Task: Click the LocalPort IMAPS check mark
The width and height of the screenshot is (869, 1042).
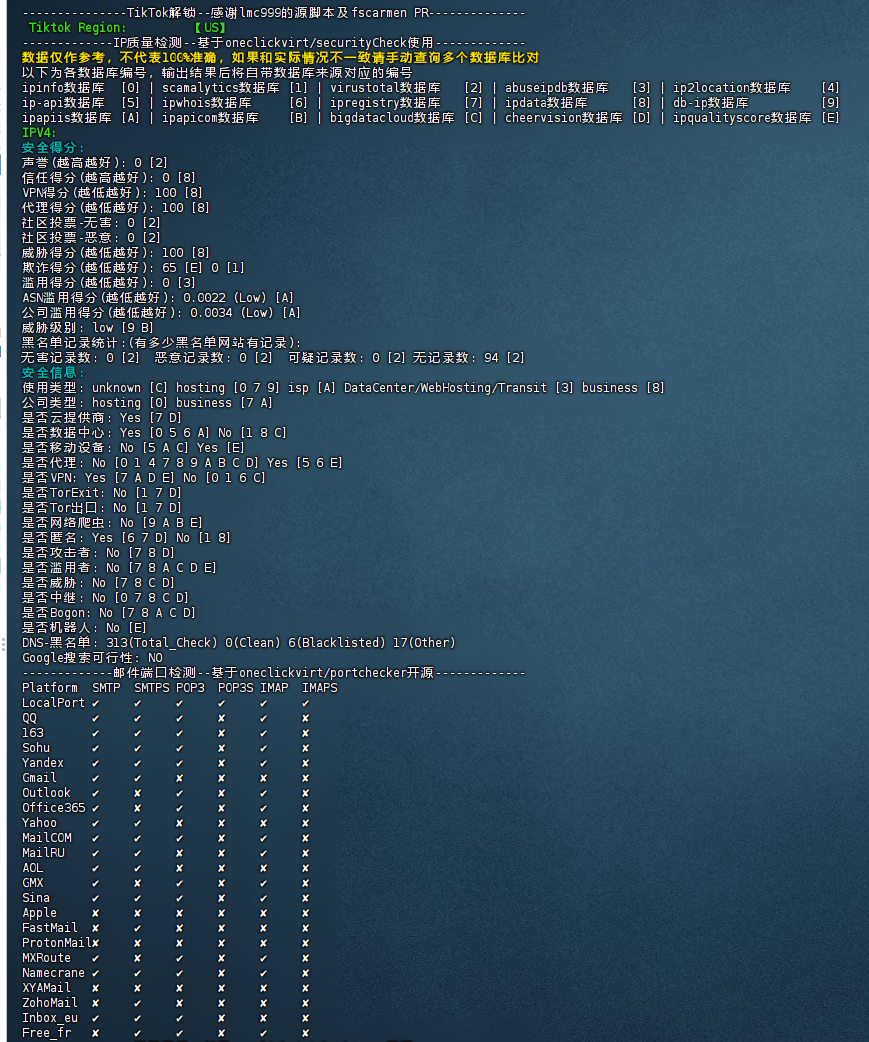Action: 305,703
